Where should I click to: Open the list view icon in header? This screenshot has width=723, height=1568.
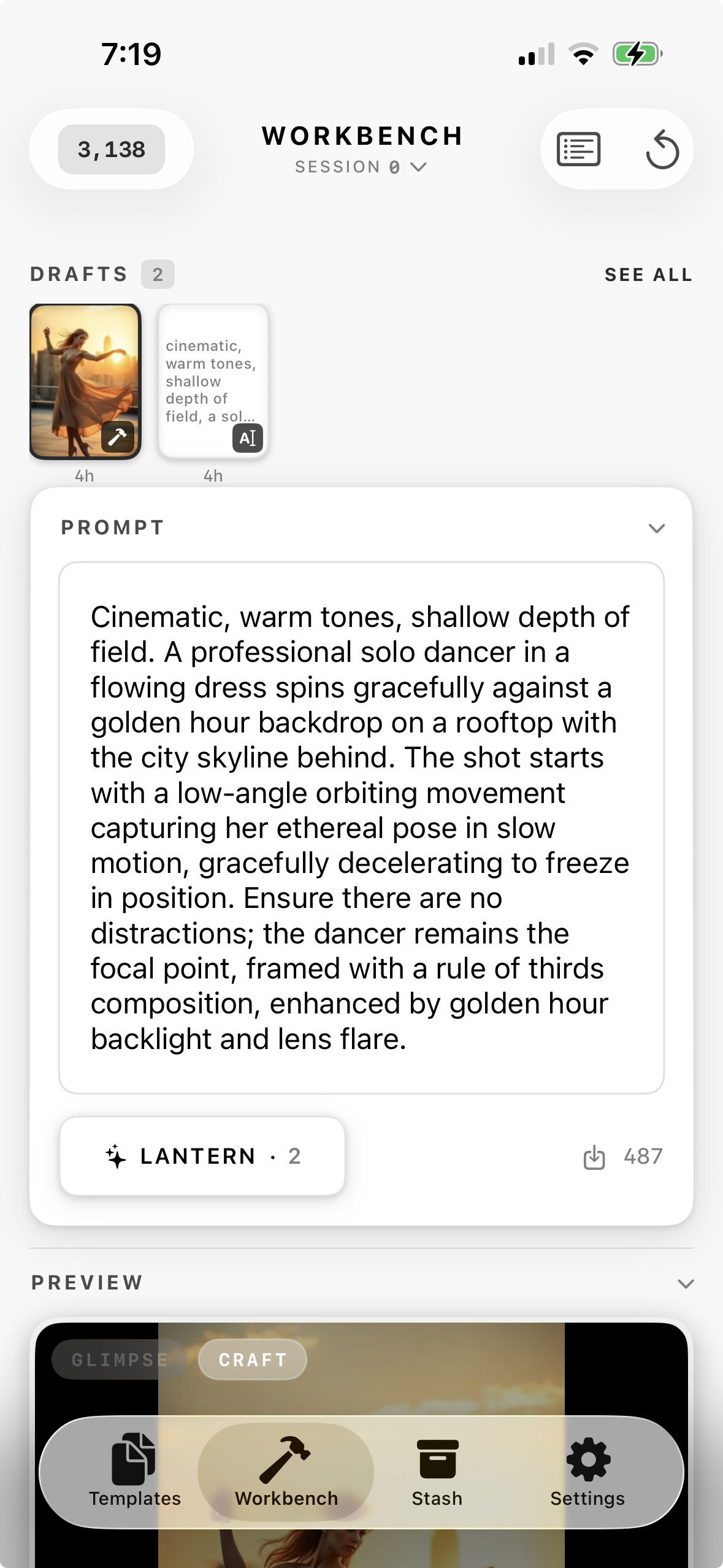[578, 149]
